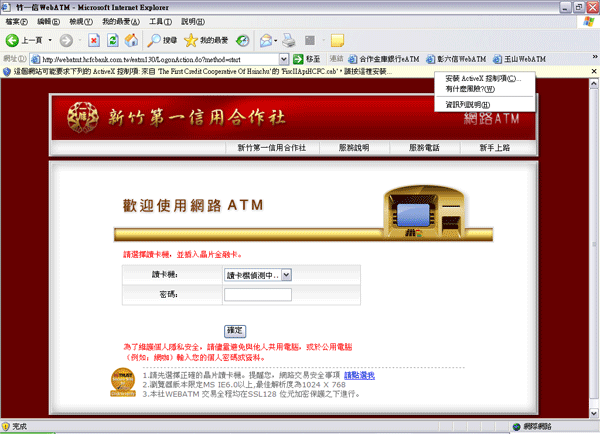The image size is (600, 434).
Task: Open the 合作金庫銀行eATM links bookmark
Action: 384,59
